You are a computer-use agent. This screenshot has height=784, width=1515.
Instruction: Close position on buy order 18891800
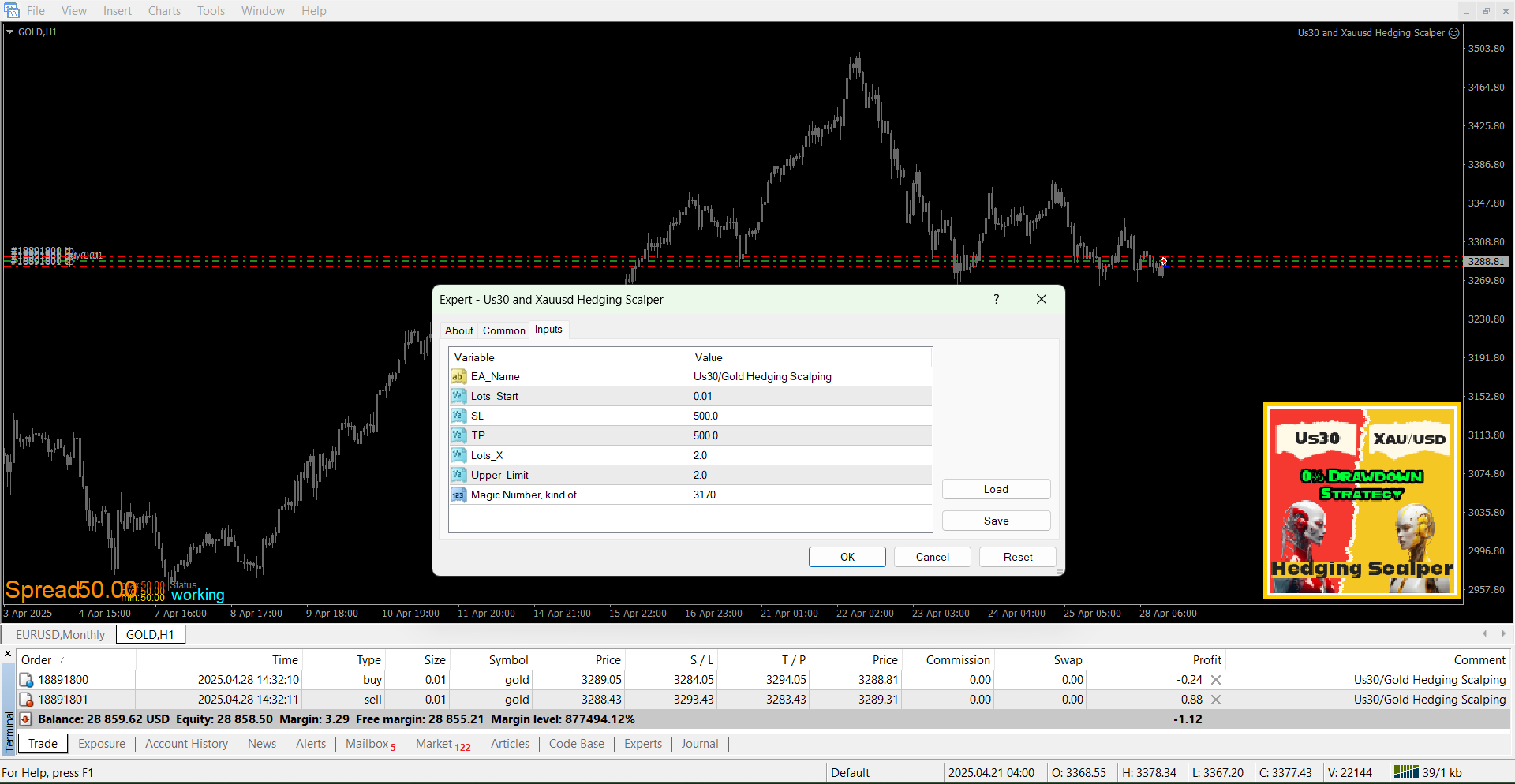point(1216,680)
